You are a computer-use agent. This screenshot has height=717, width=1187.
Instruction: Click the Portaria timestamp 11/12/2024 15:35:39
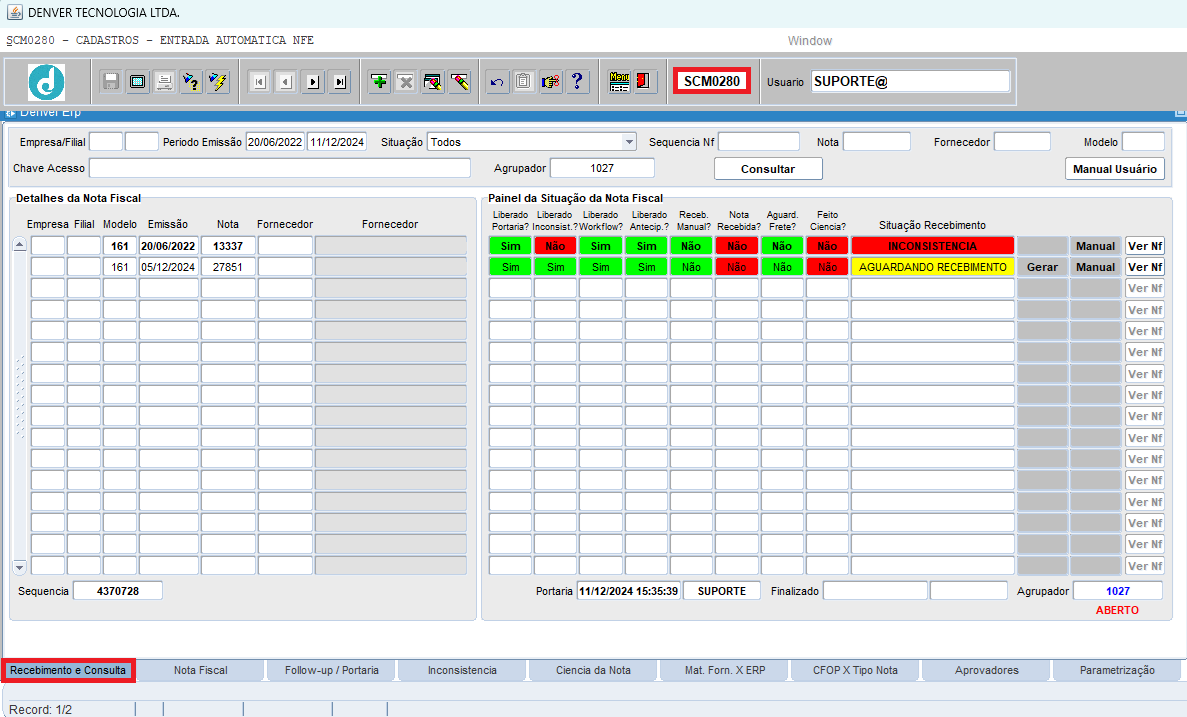(x=628, y=591)
